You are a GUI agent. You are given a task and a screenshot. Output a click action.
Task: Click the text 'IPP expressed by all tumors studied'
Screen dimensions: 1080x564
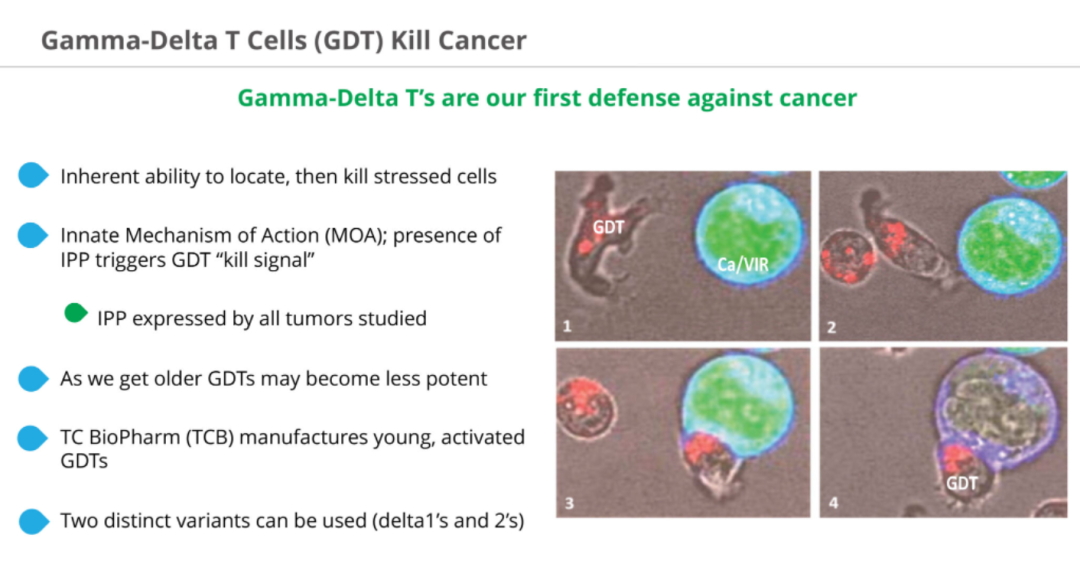(x=262, y=318)
